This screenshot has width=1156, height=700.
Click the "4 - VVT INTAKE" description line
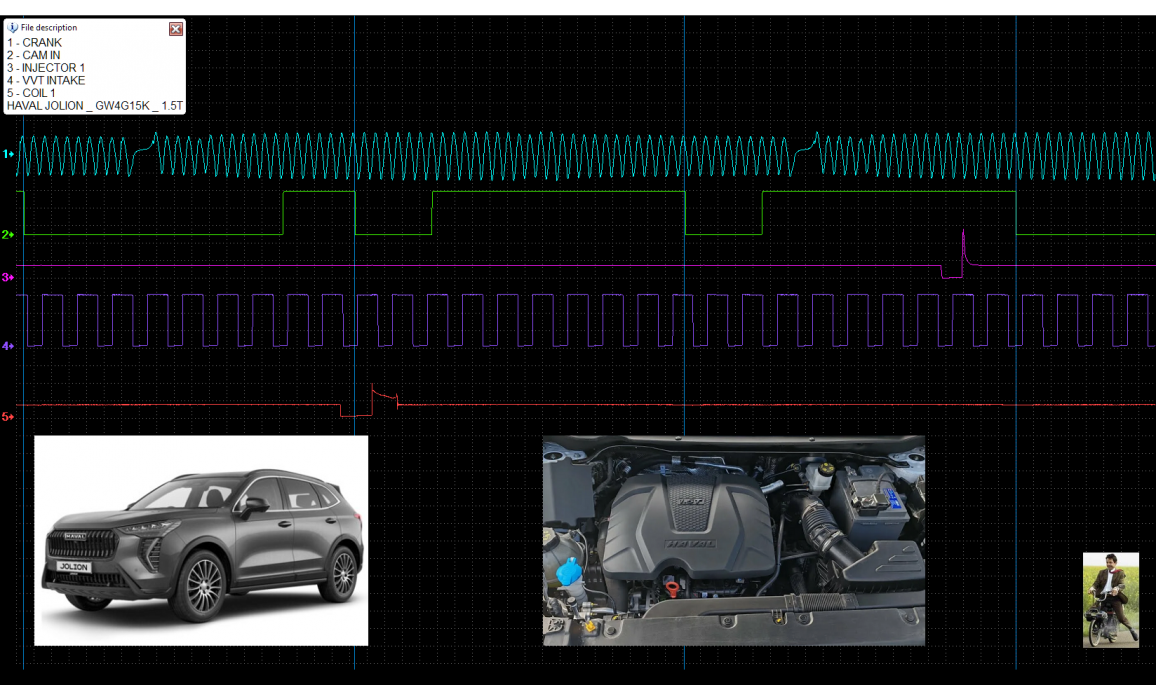46,80
